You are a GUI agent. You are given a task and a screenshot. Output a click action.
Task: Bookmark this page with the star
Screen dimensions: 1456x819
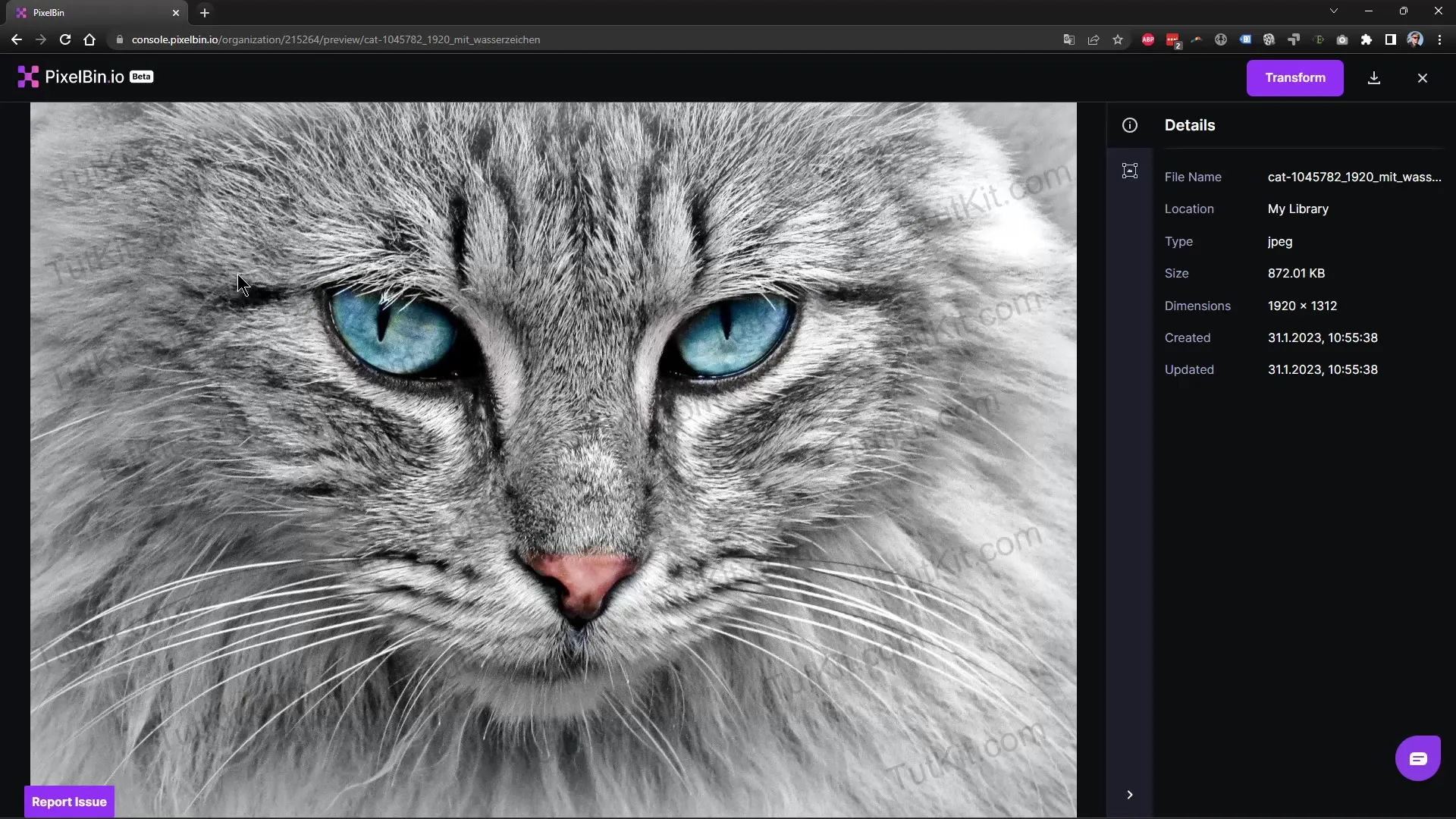(x=1118, y=39)
